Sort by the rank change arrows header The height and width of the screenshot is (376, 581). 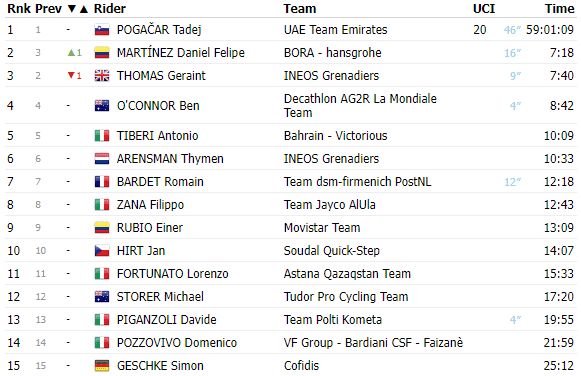pos(78,9)
